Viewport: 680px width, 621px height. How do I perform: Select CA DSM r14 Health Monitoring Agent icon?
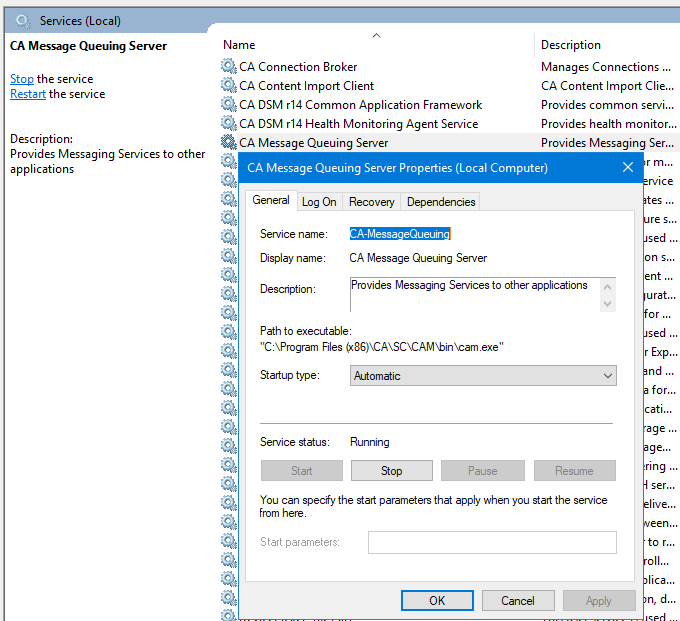(x=228, y=124)
